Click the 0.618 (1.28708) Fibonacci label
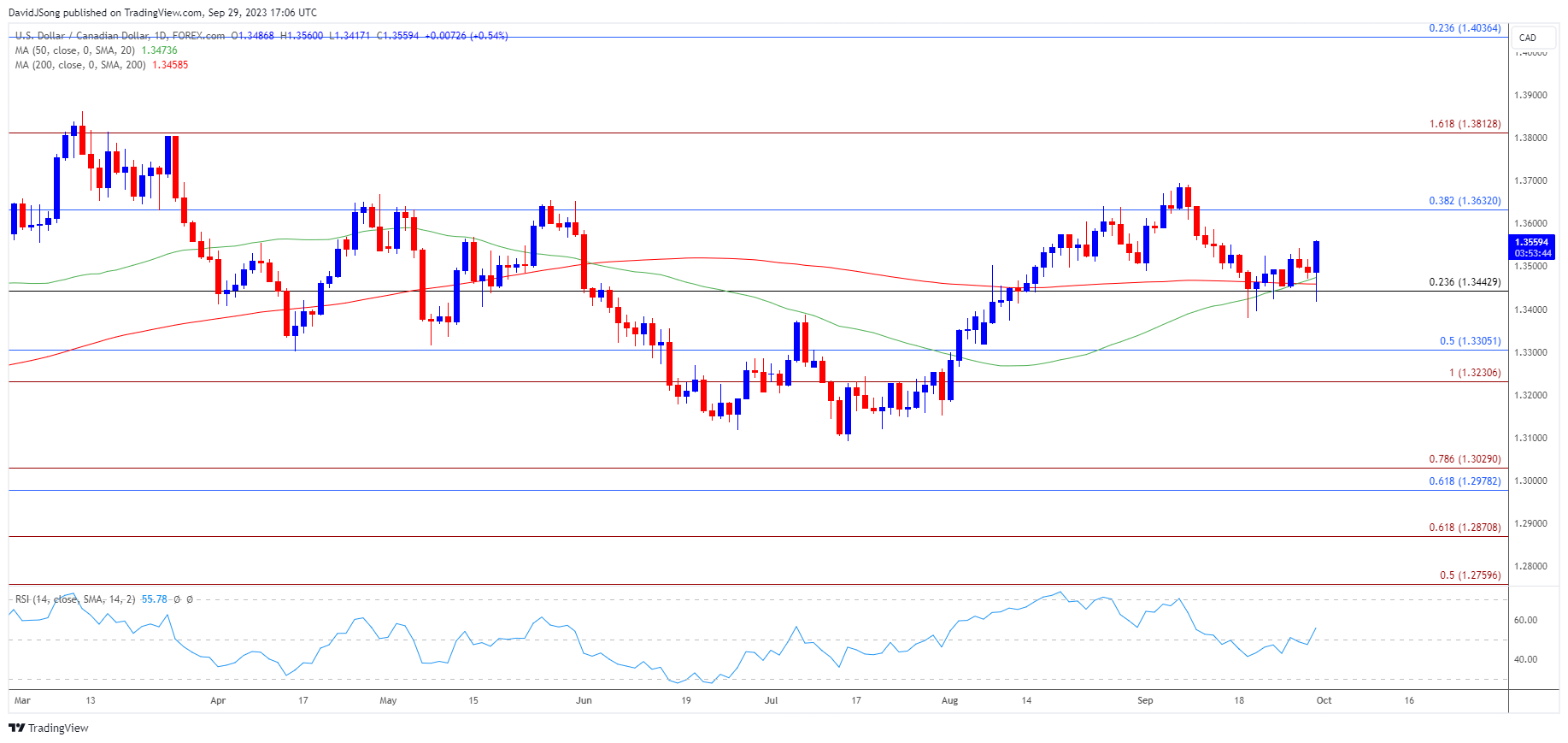 point(1465,528)
